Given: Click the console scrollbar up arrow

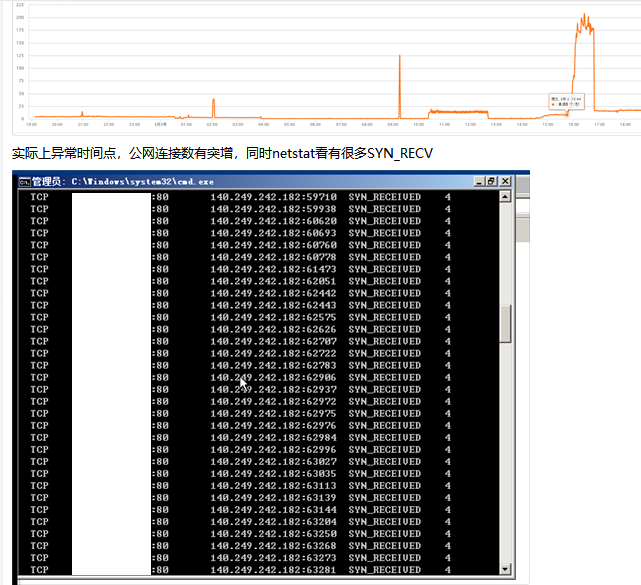Looking at the screenshot, I should [x=505, y=197].
